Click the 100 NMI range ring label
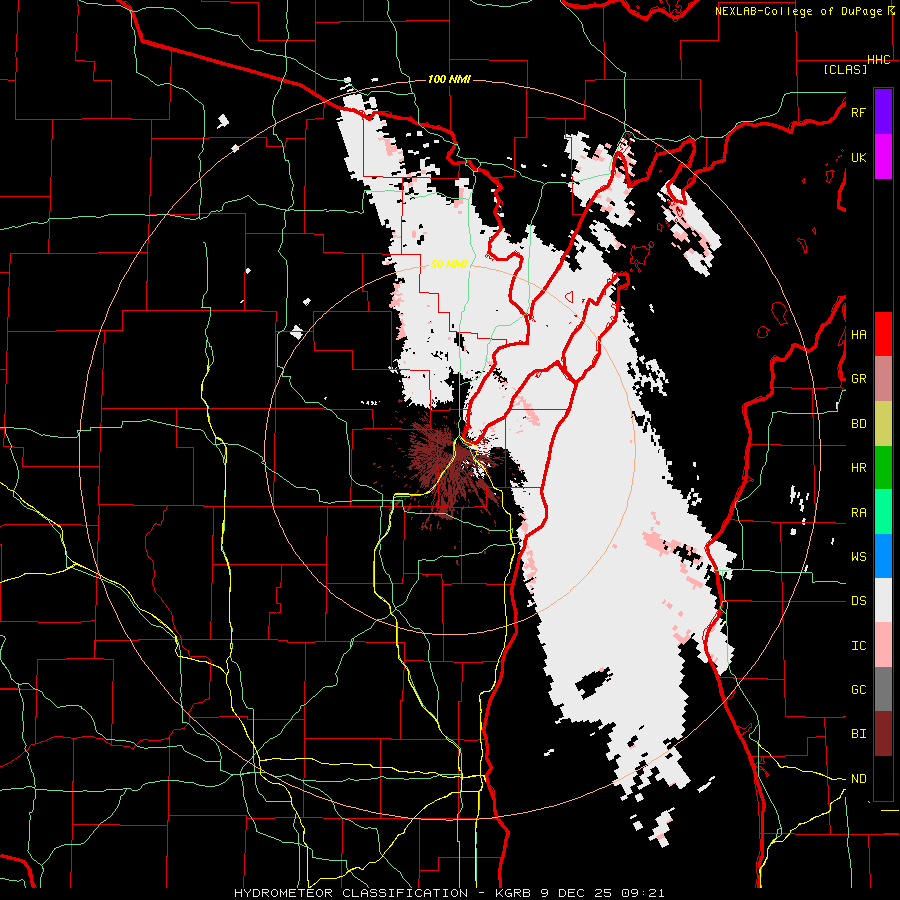900x900 pixels. pyautogui.click(x=449, y=79)
